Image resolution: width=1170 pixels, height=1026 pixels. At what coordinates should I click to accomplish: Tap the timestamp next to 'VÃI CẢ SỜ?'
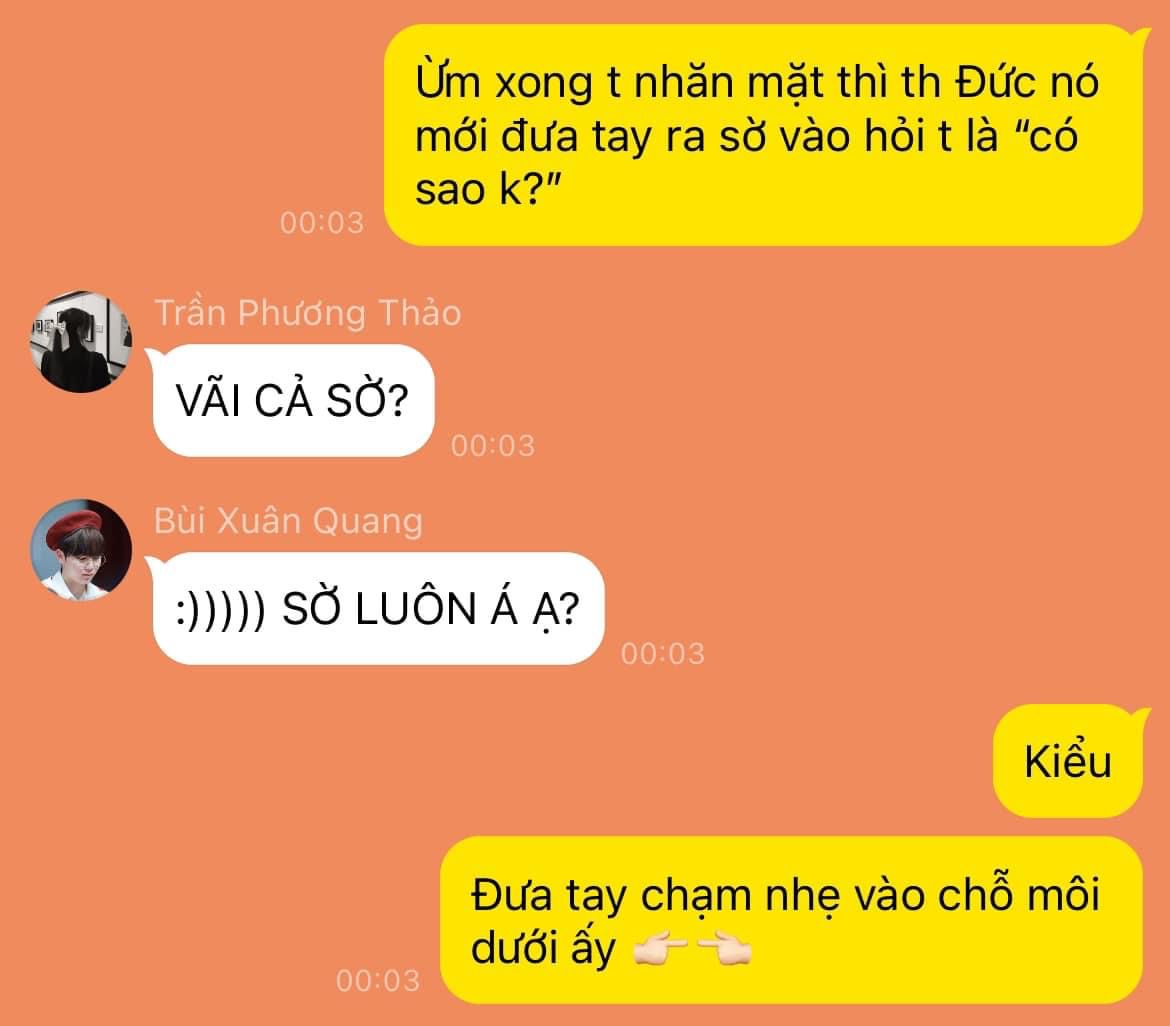492,445
